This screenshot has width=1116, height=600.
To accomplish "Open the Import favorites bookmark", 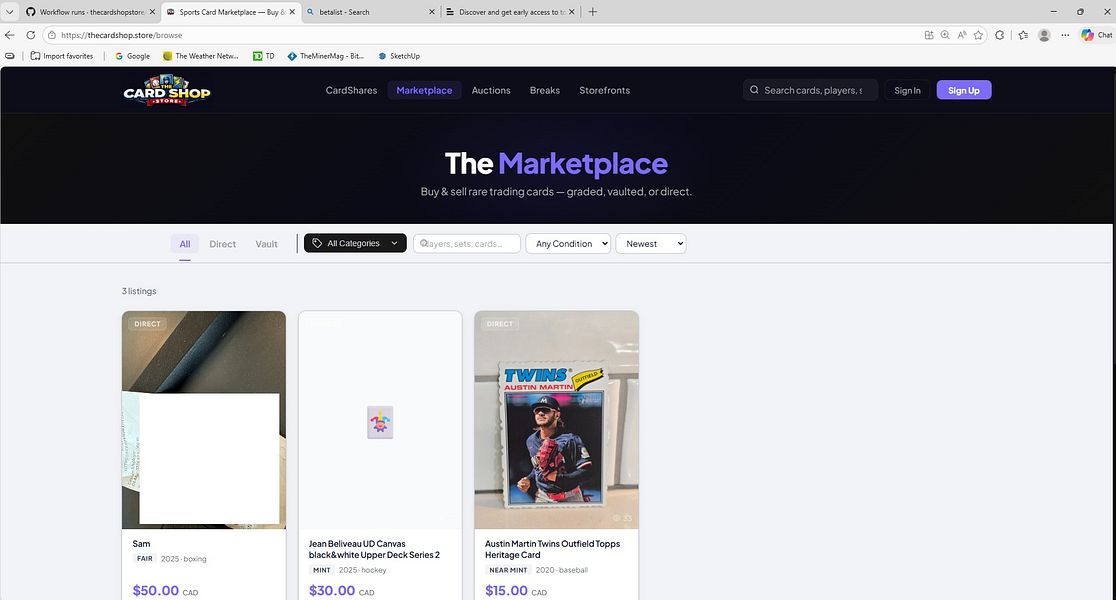I will [62, 56].
